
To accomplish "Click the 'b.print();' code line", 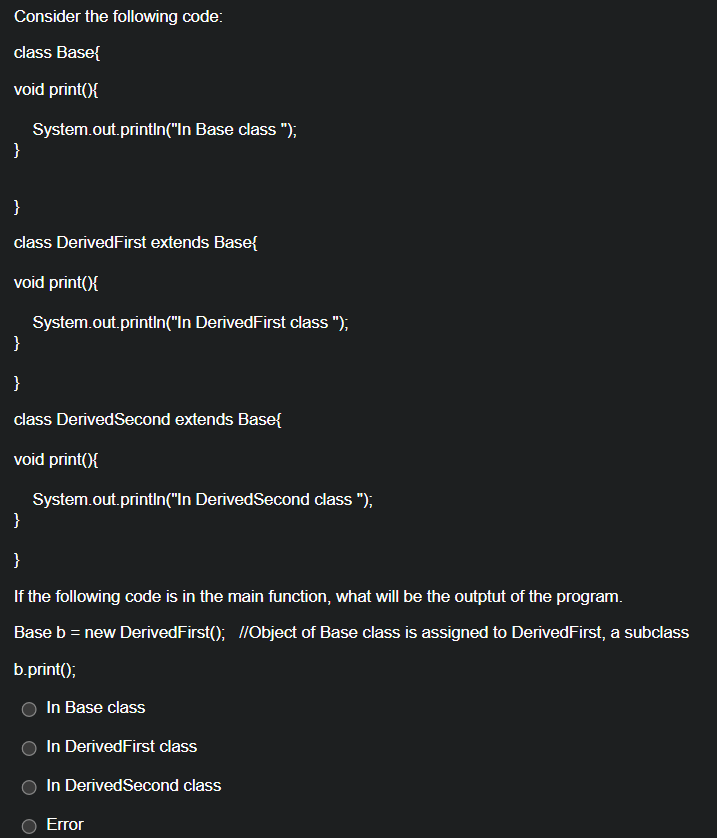I will [x=43, y=669].
